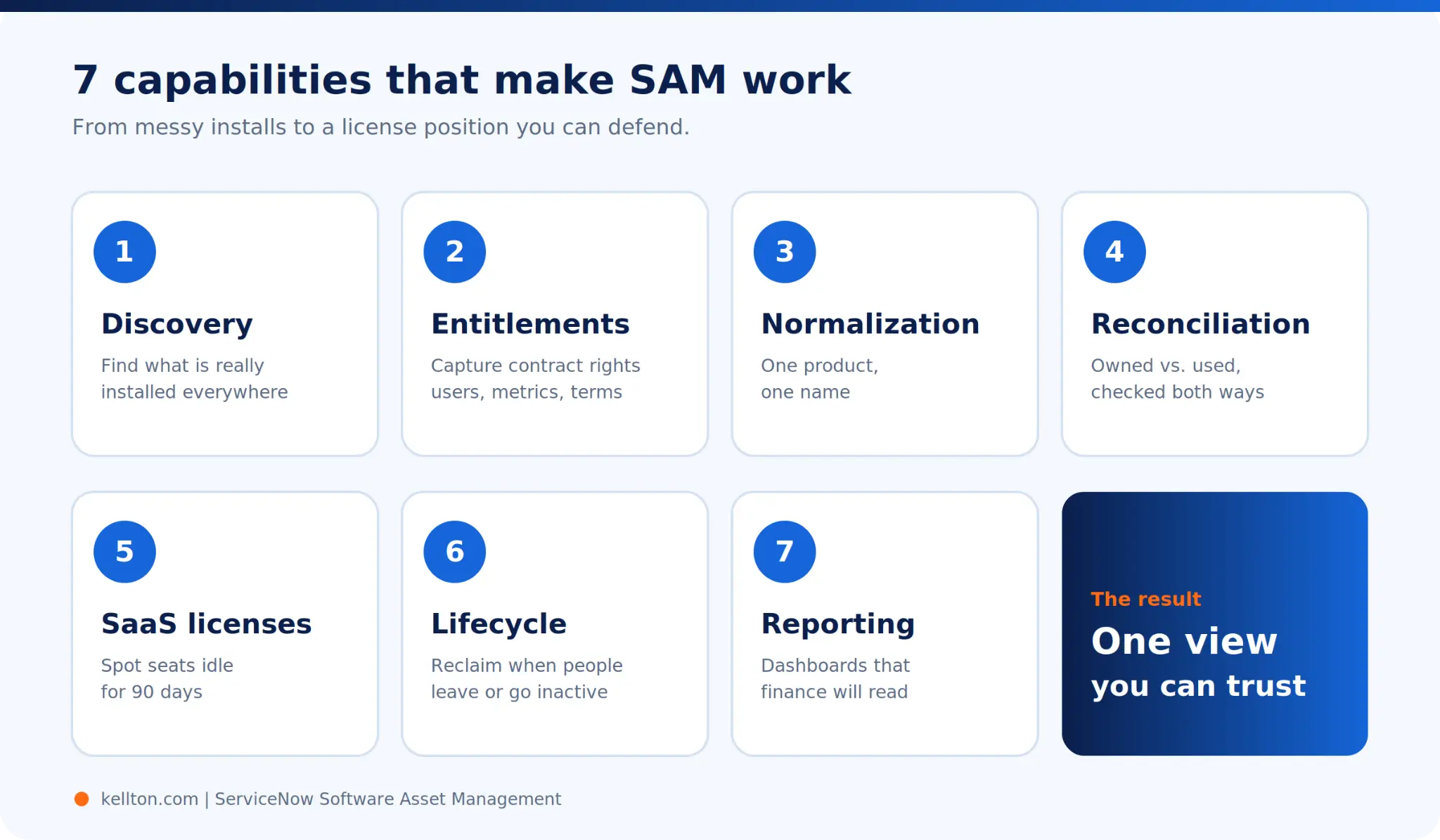1440x840 pixels.
Task: Click 'Capture contract rights' description text
Action: tap(536, 366)
